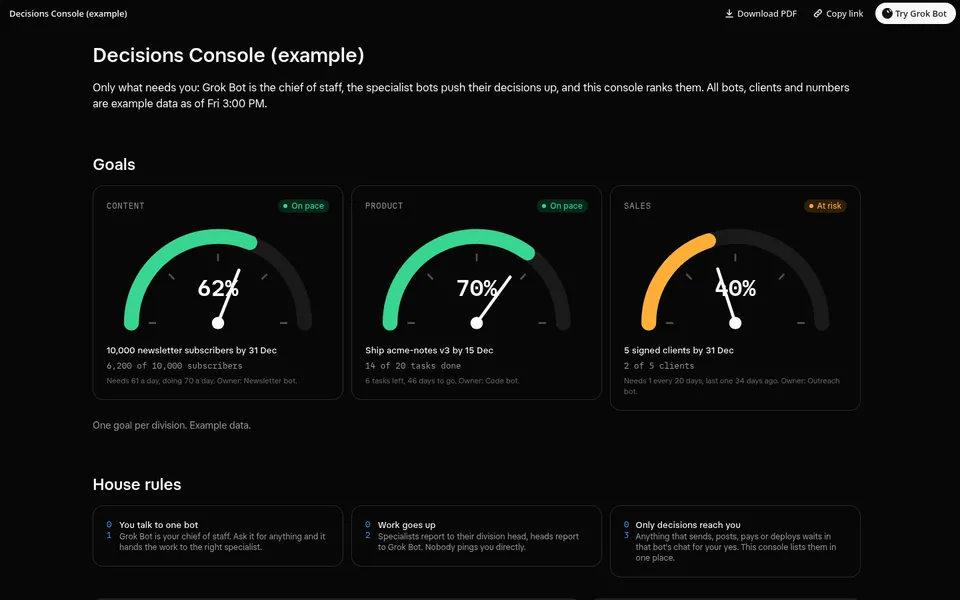
Task: Click '6,200 of 10,000 subscribers' text
Action: click(x=174, y=366)
